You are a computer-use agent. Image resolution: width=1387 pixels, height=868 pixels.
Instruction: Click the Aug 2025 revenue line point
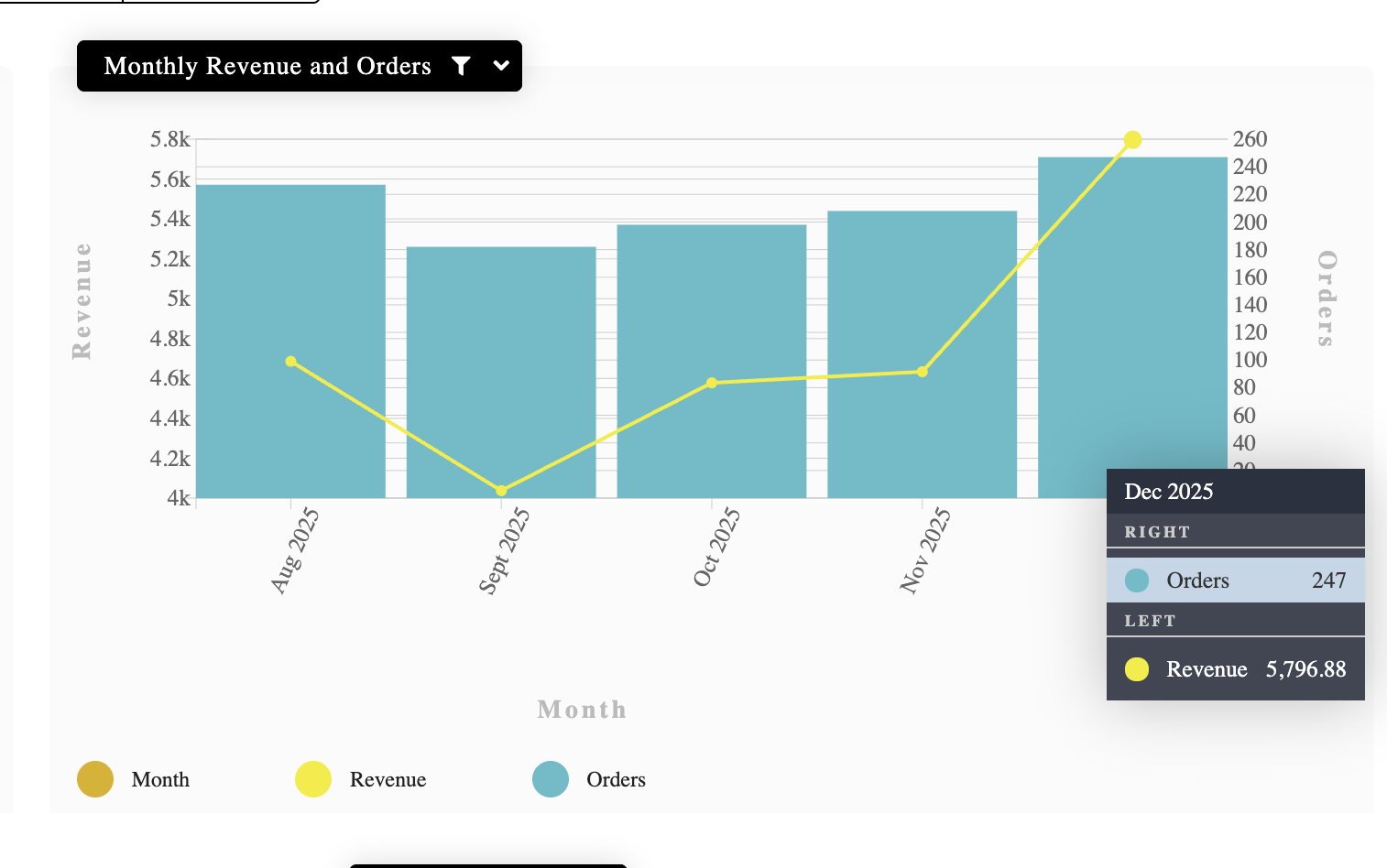point(290,362)
